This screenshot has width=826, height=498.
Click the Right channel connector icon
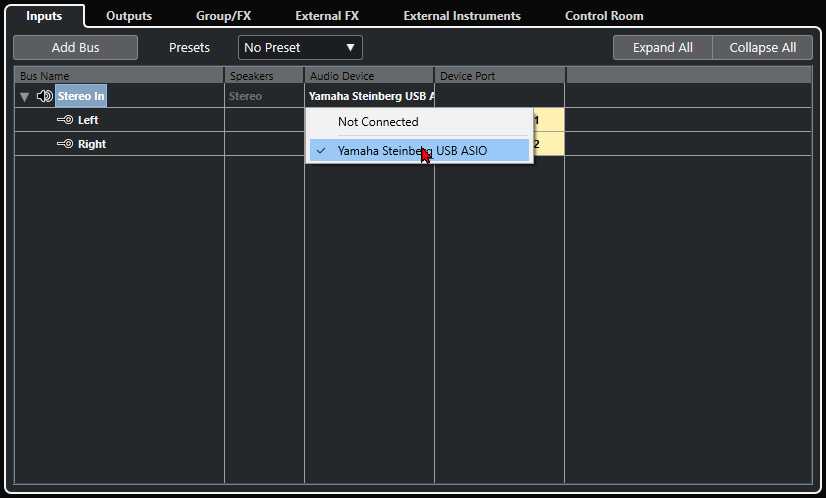[65, 144]
